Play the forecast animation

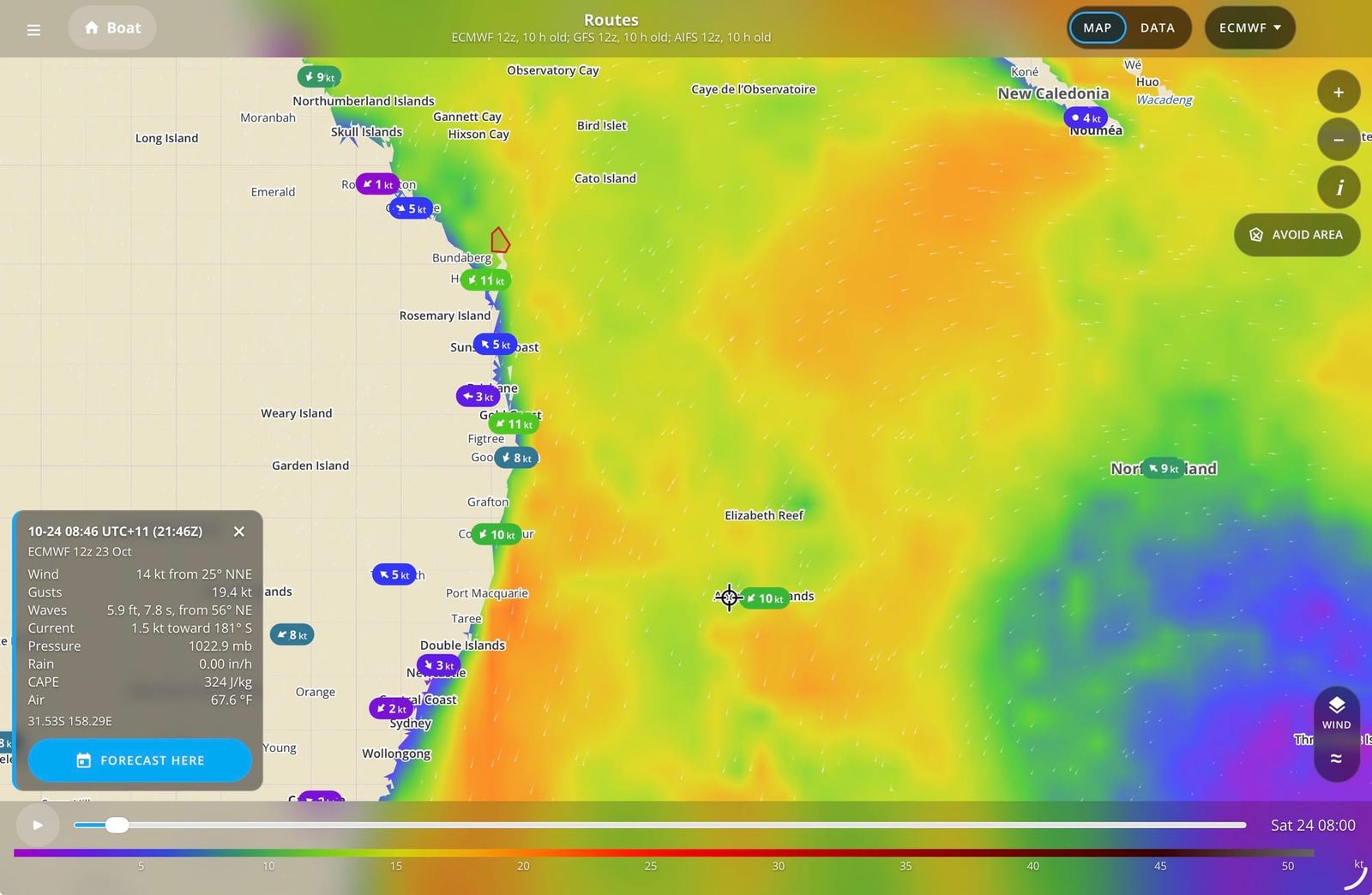[x=38, y=825]
